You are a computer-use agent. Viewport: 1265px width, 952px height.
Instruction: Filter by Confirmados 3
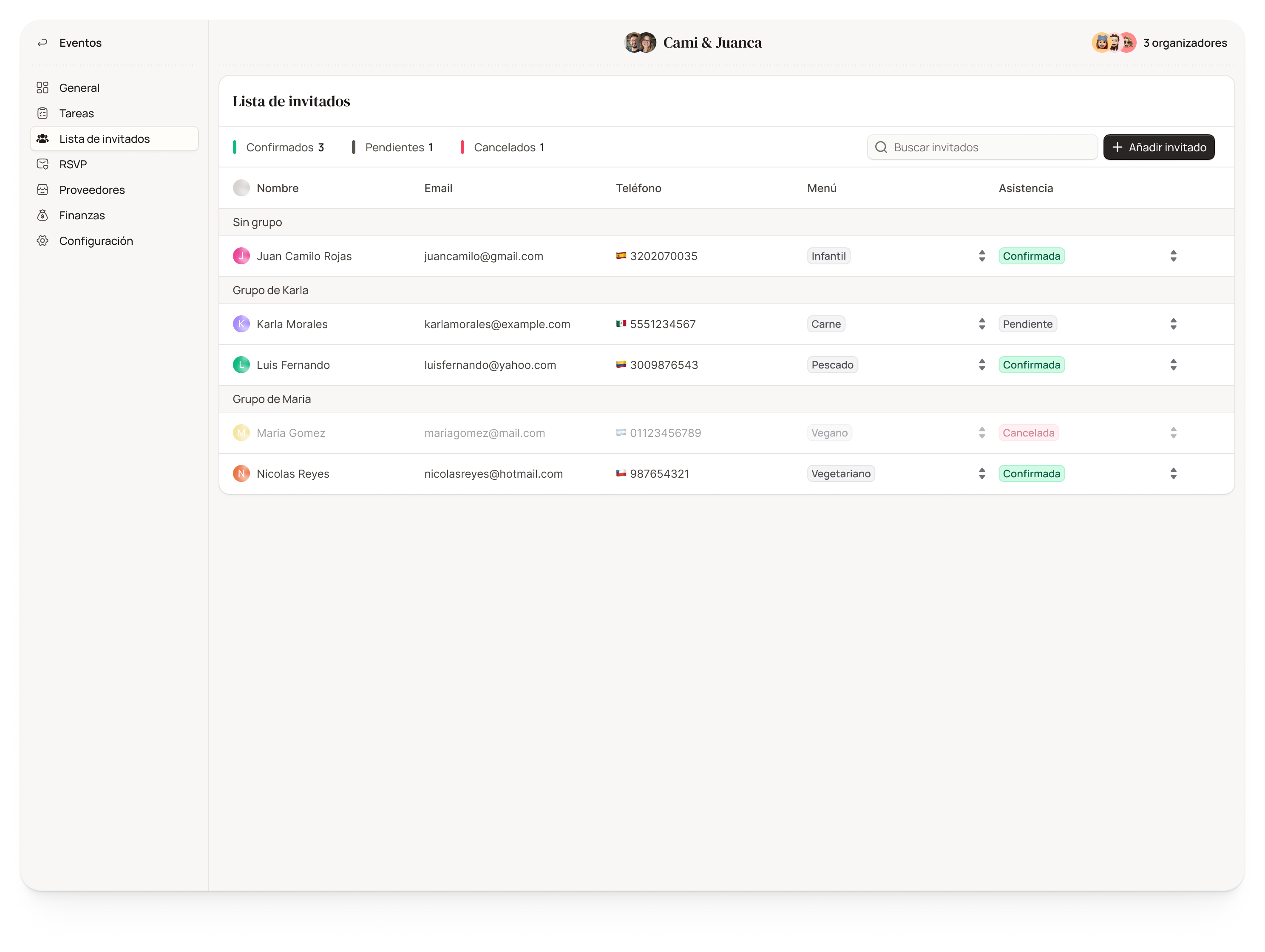coord(278,147)
